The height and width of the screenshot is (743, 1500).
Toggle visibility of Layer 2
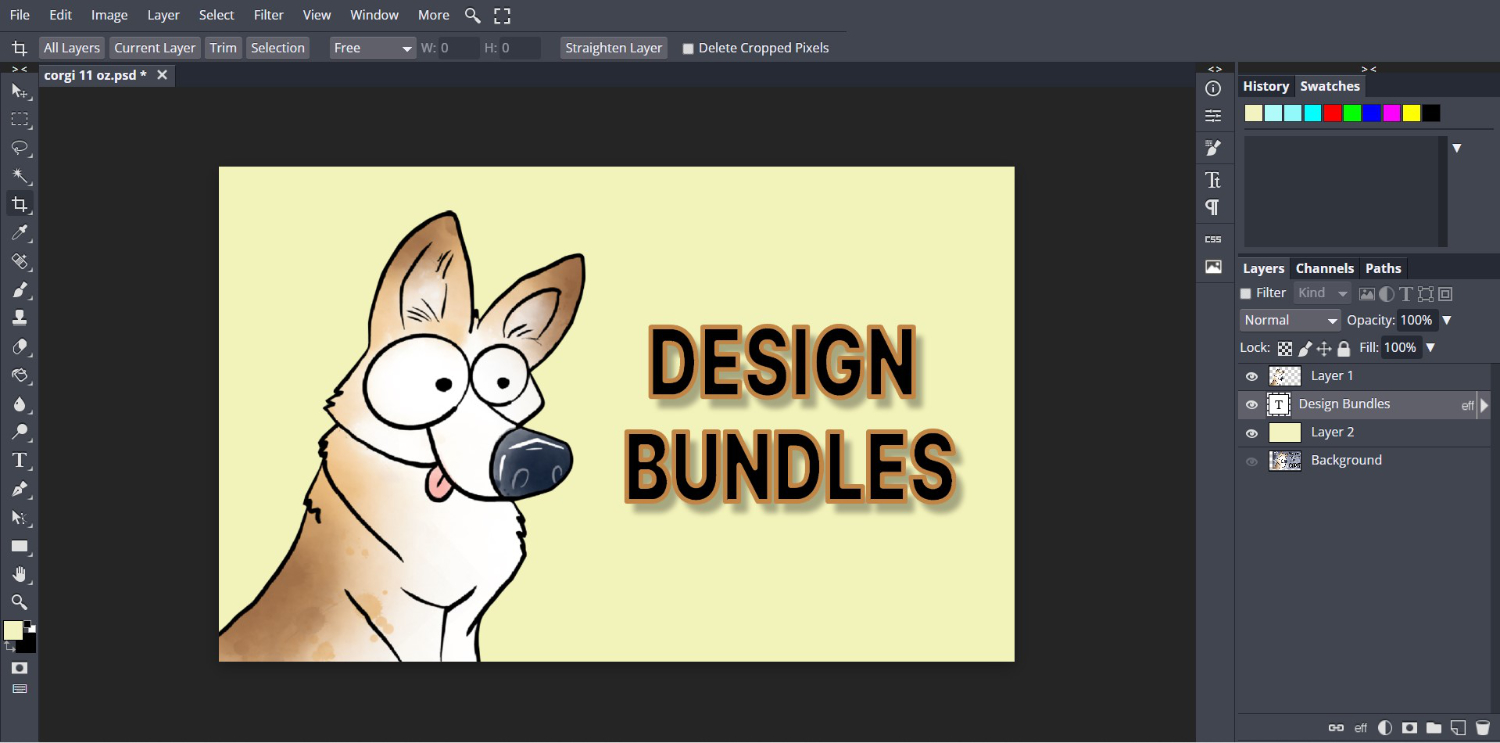click(1251, 433)
